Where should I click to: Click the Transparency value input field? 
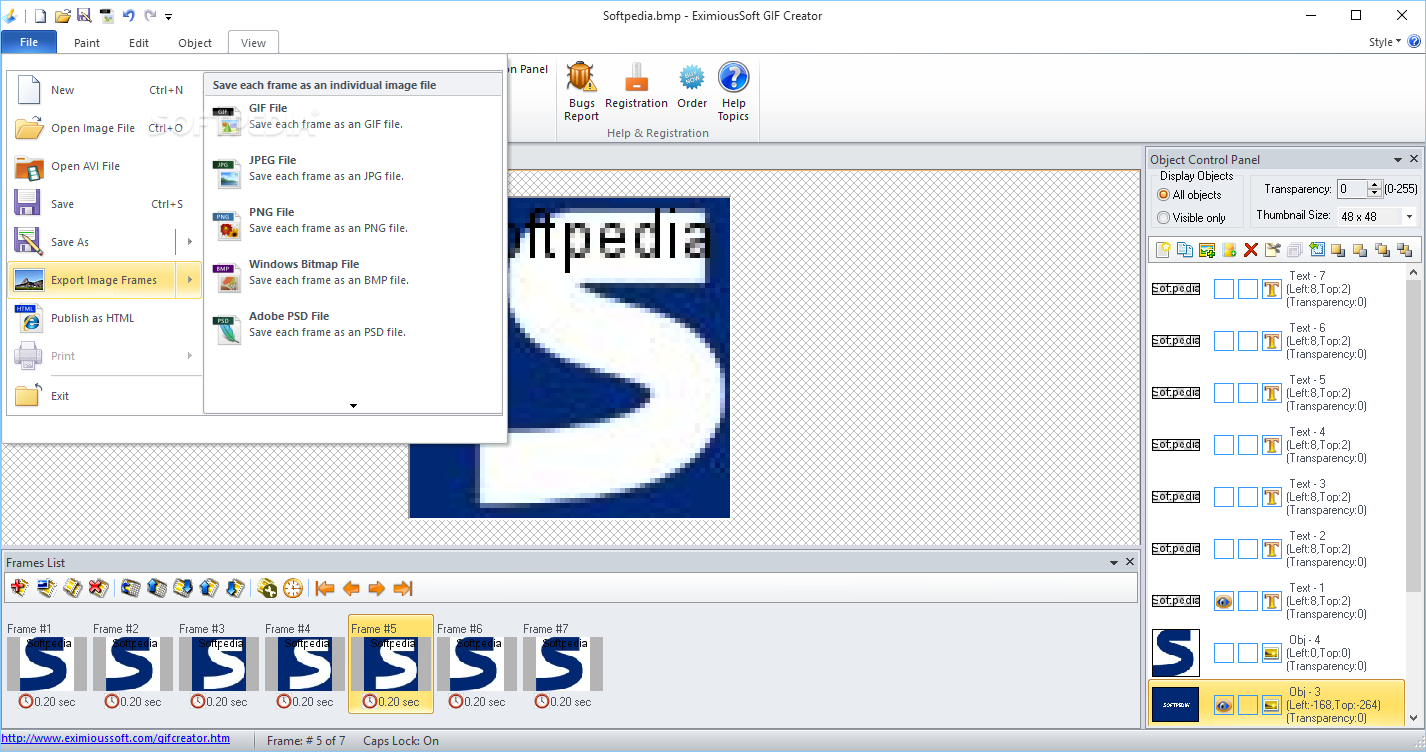pos(1352,189)
